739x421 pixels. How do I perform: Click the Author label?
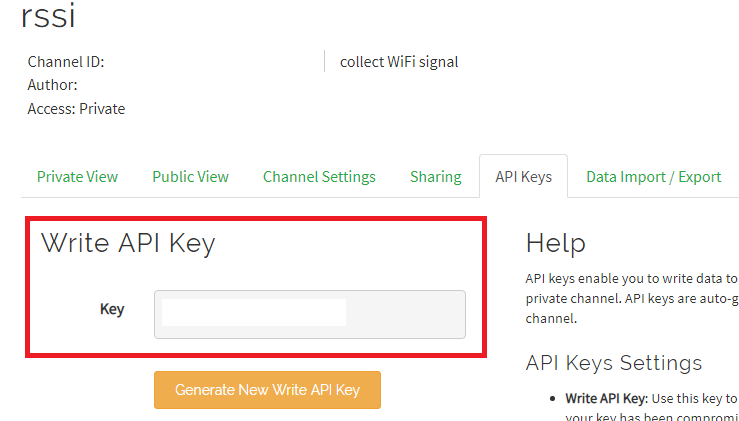[x=53, y=85]
